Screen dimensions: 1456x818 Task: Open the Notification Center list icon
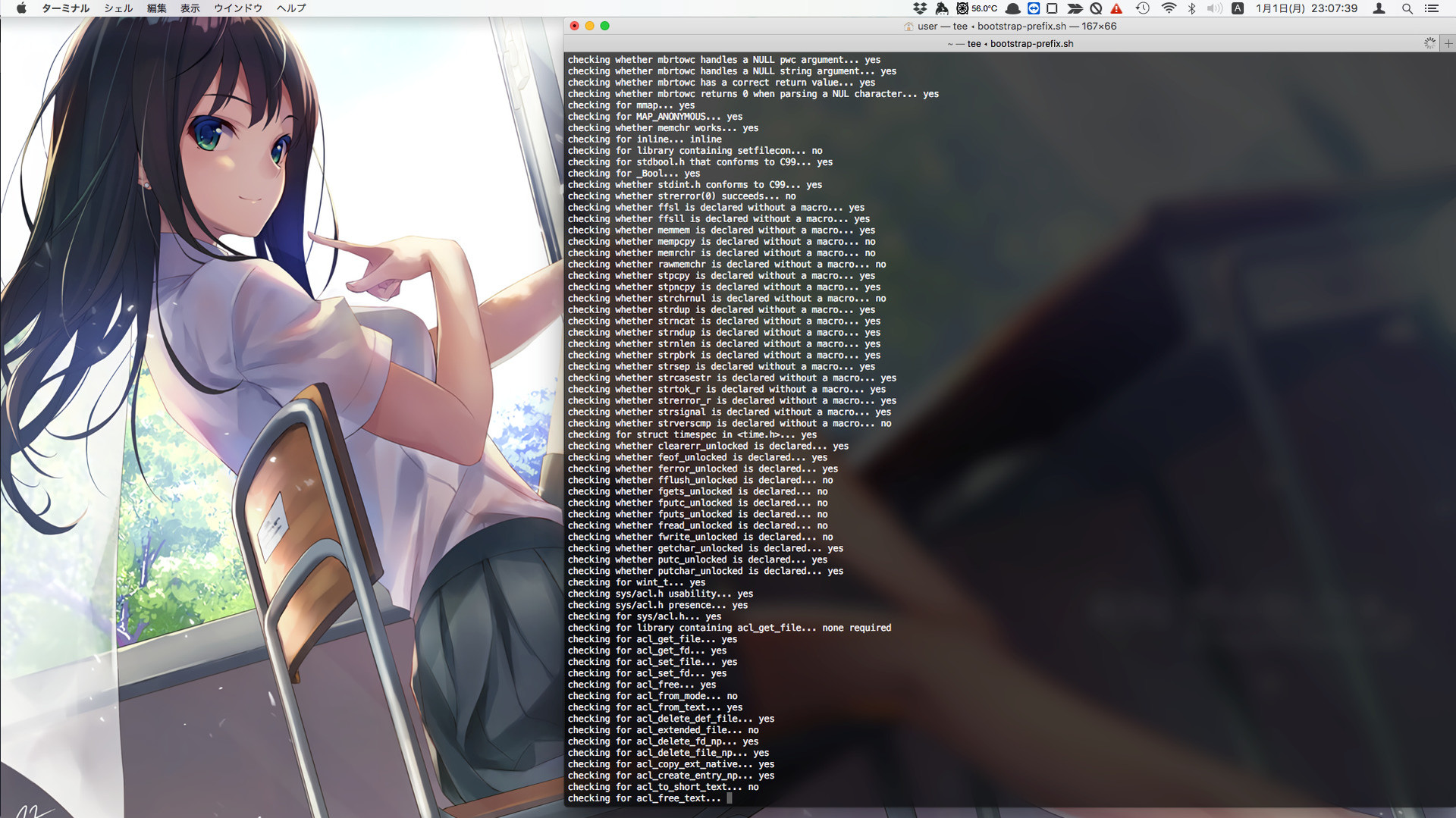click(x=1432, y=8)
